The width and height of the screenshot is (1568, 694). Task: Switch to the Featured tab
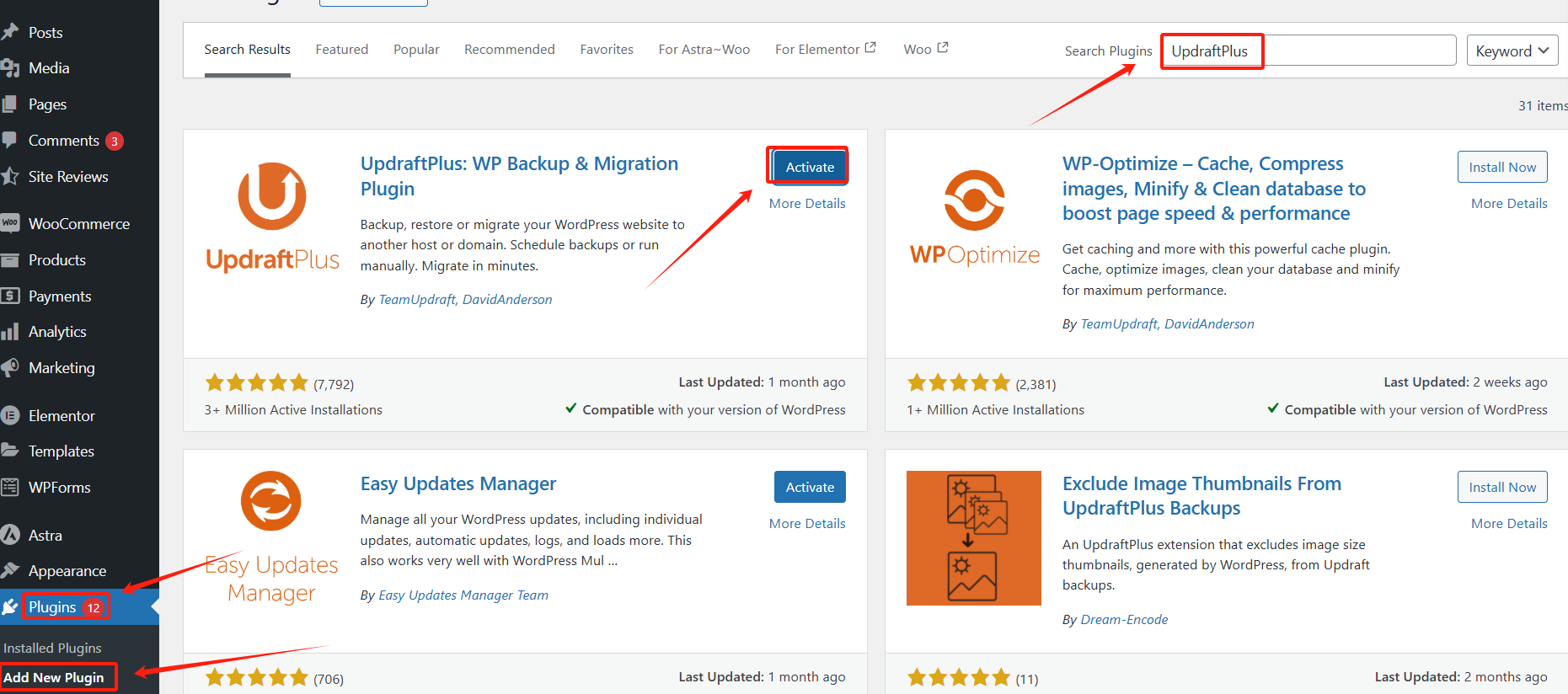pyautogui.click(x=341, y=50)
